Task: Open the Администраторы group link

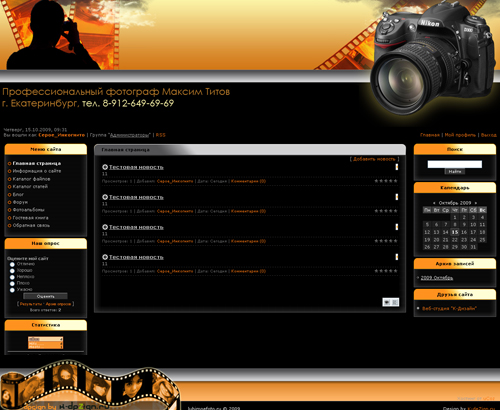Action: click(130, 135)
